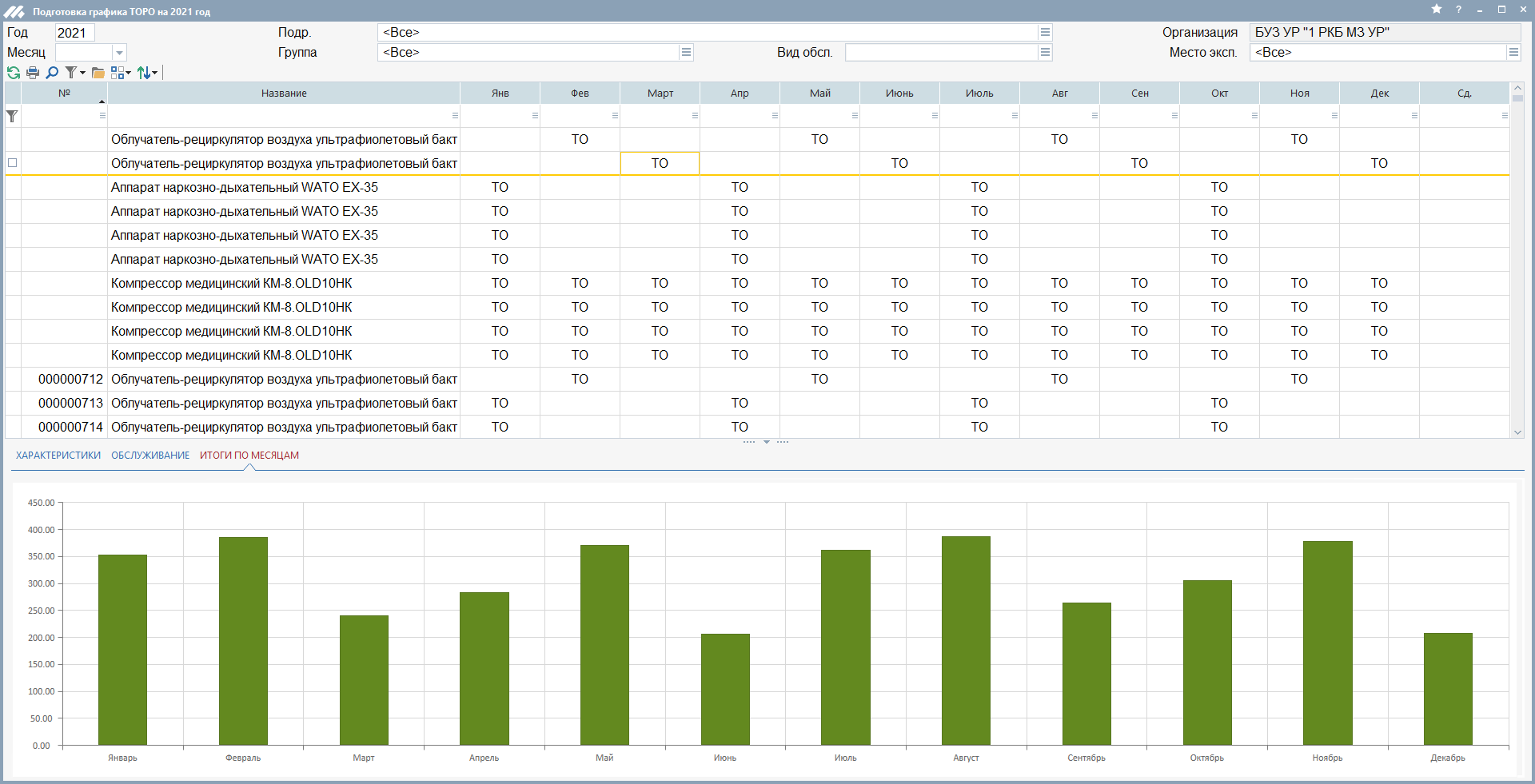Click ТО in Окт column of row 000000713
1535x784 pixels.
pyautogui.click(x=1219, y=403)
